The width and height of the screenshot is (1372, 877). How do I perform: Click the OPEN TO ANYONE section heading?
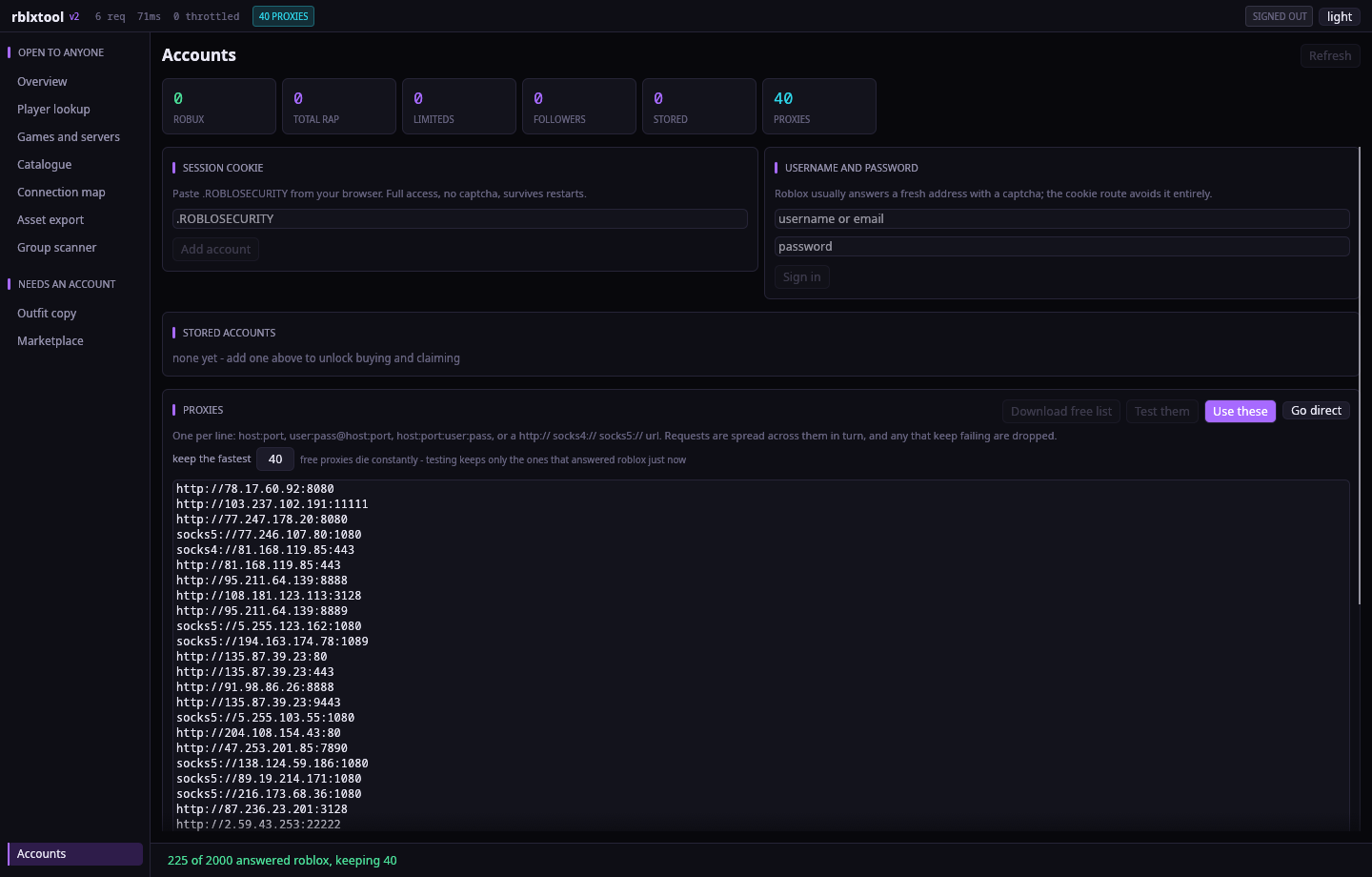coord(61,52)
